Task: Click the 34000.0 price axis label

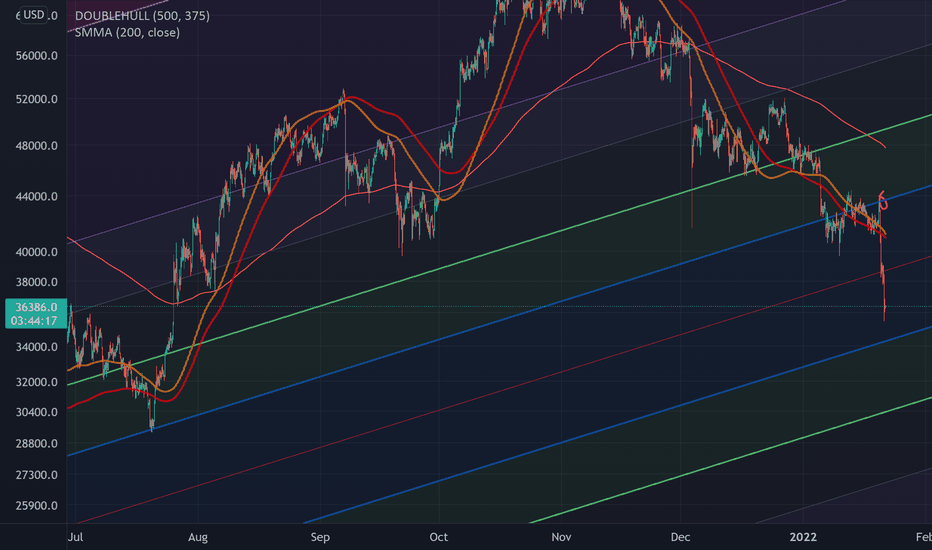Action: click(37, 347)
